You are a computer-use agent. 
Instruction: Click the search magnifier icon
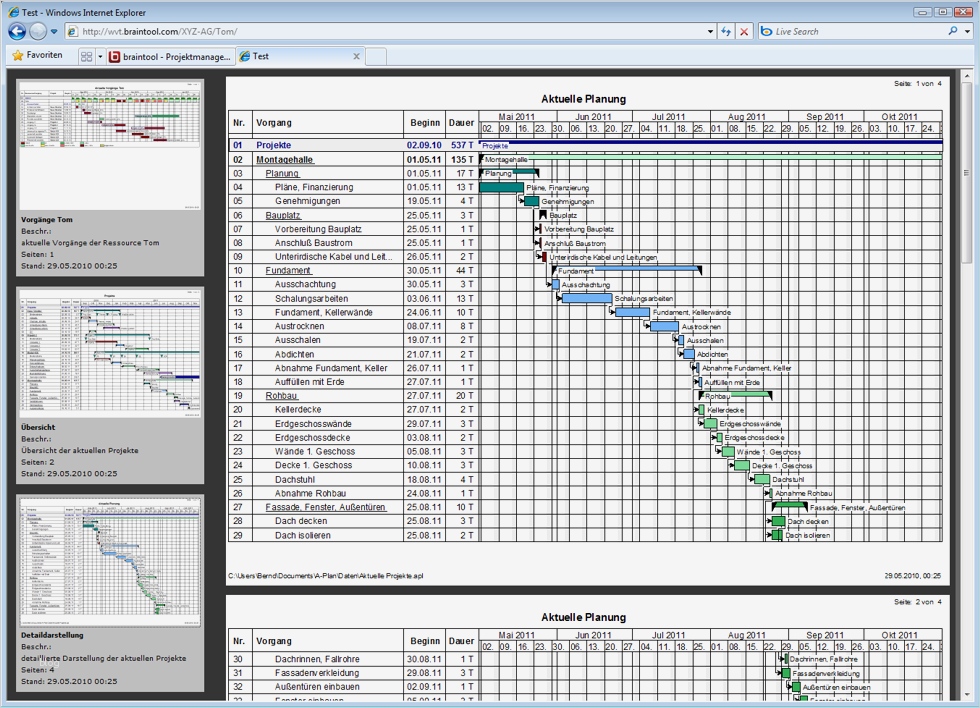pyautogui.click(x=953, y=31)
